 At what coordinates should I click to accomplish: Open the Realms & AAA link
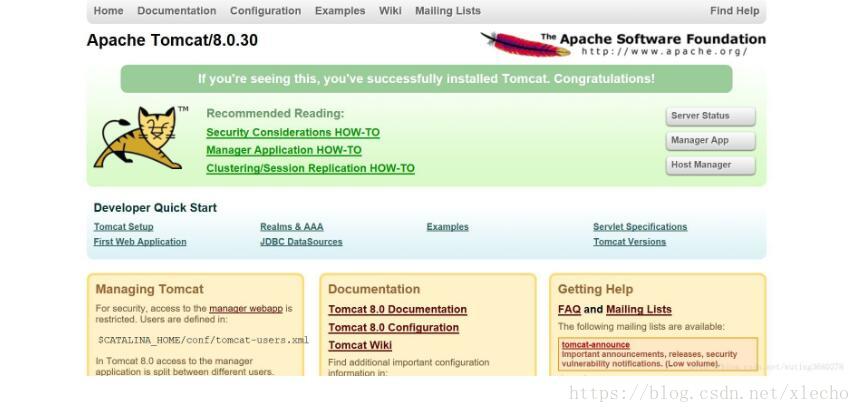[292, 227]
